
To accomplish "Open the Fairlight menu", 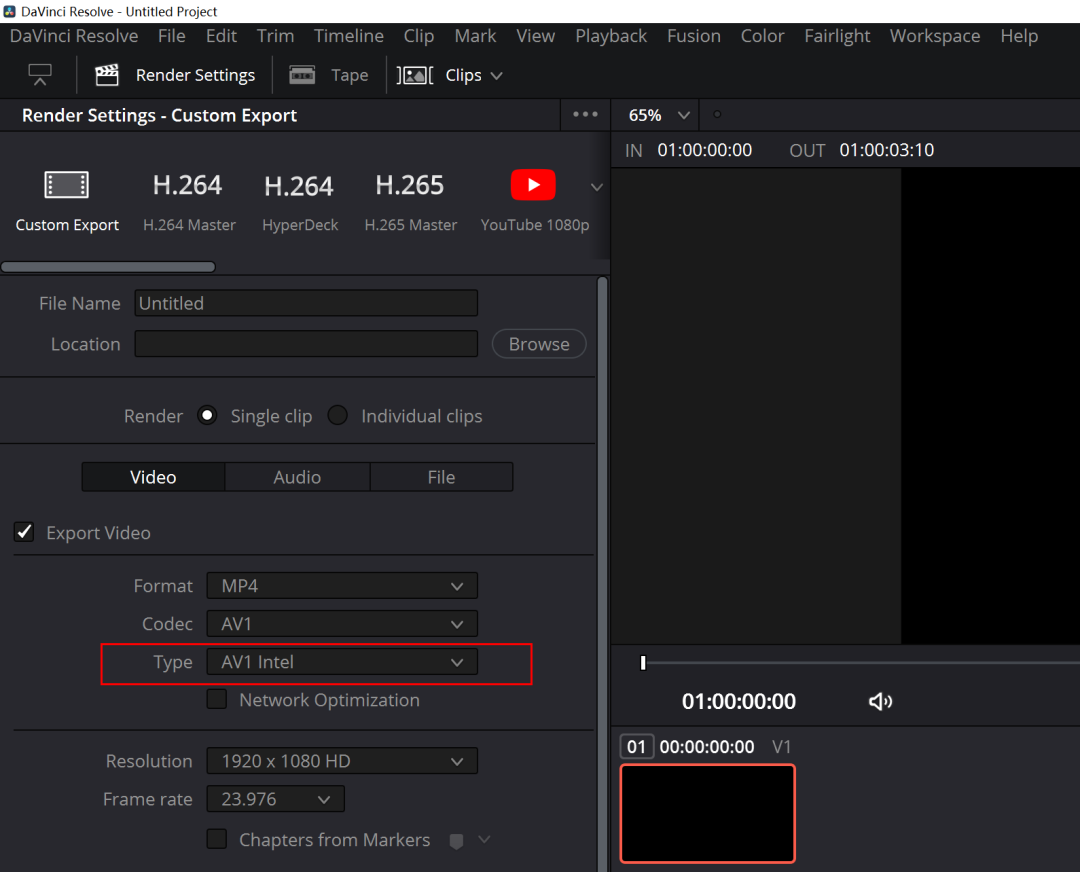I will 837,36.
